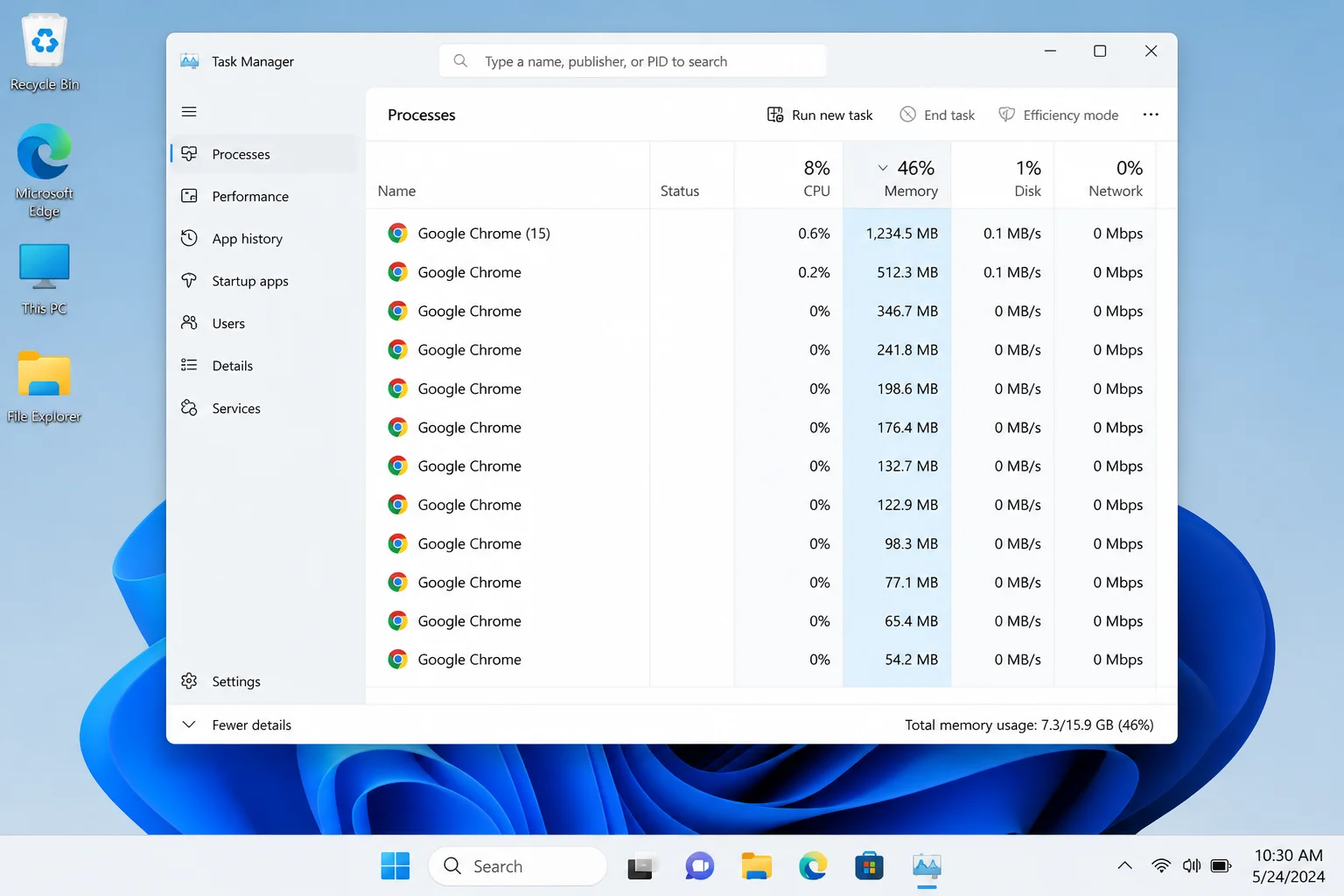Open clock and date 10:30 AM

(1288, 866)
